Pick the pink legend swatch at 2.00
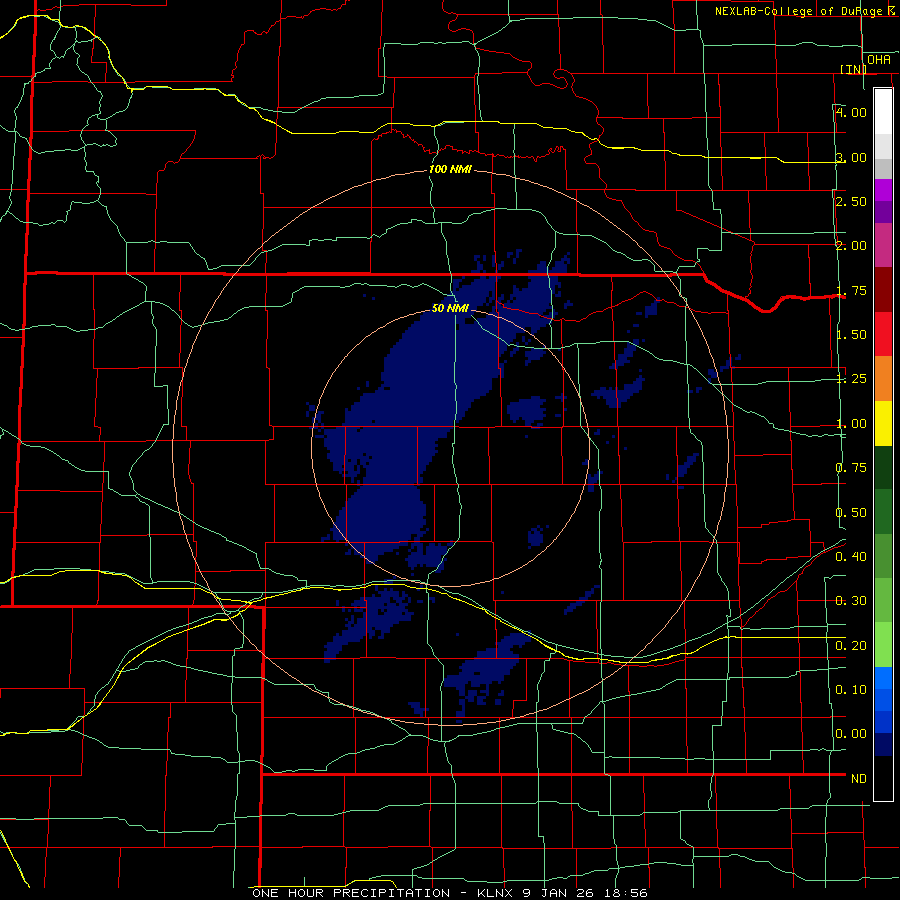 [x=883, y=245]
